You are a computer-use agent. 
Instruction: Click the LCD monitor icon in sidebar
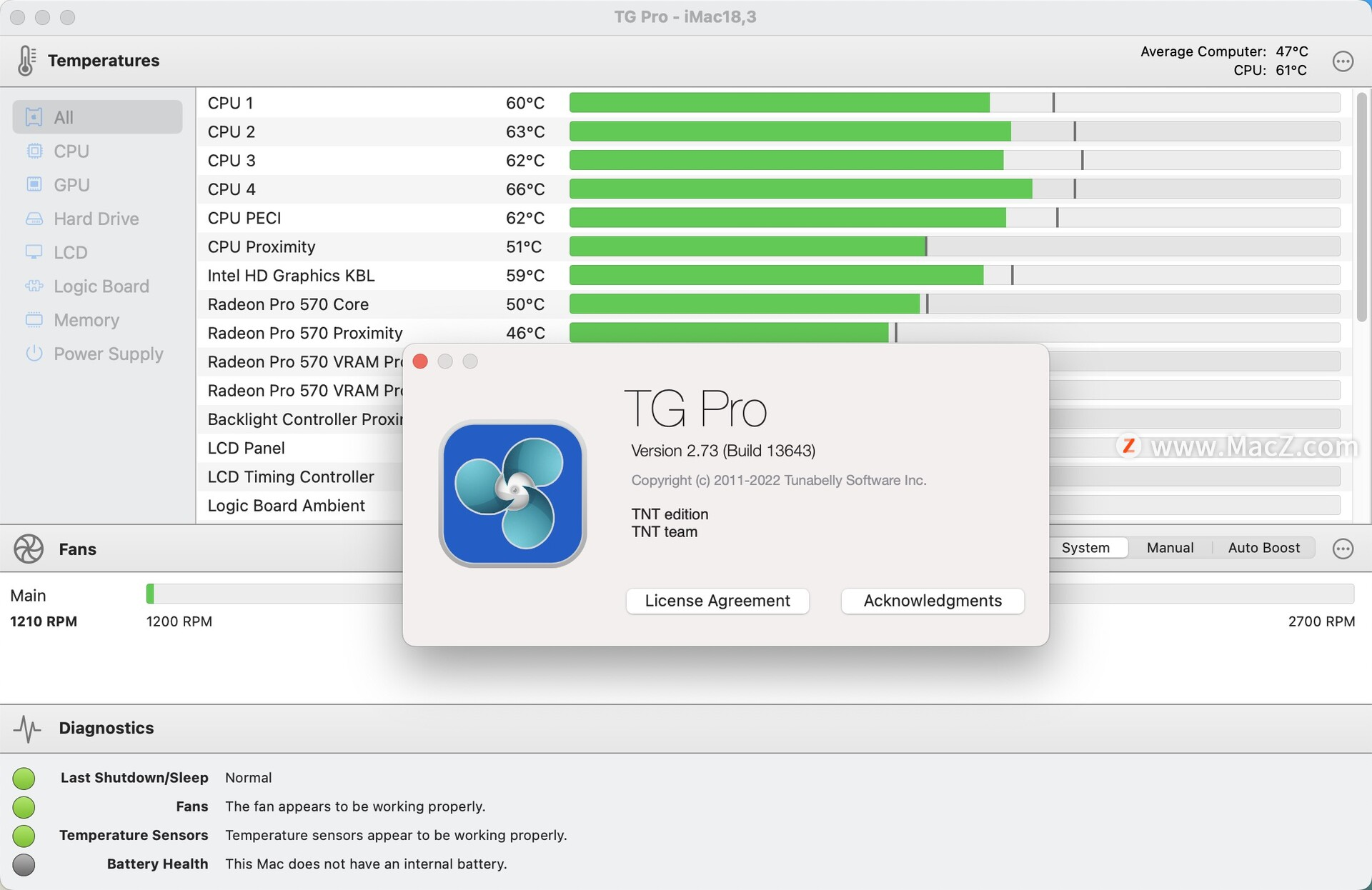click(x=34, y=252)
